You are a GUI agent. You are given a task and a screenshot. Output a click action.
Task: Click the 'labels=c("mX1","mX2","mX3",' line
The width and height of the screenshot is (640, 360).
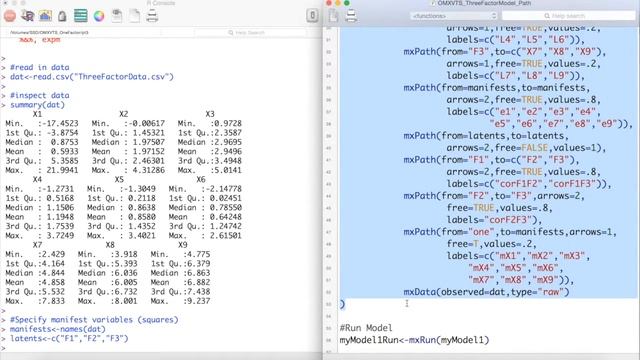pyautogui.click(x=518, y=256)
